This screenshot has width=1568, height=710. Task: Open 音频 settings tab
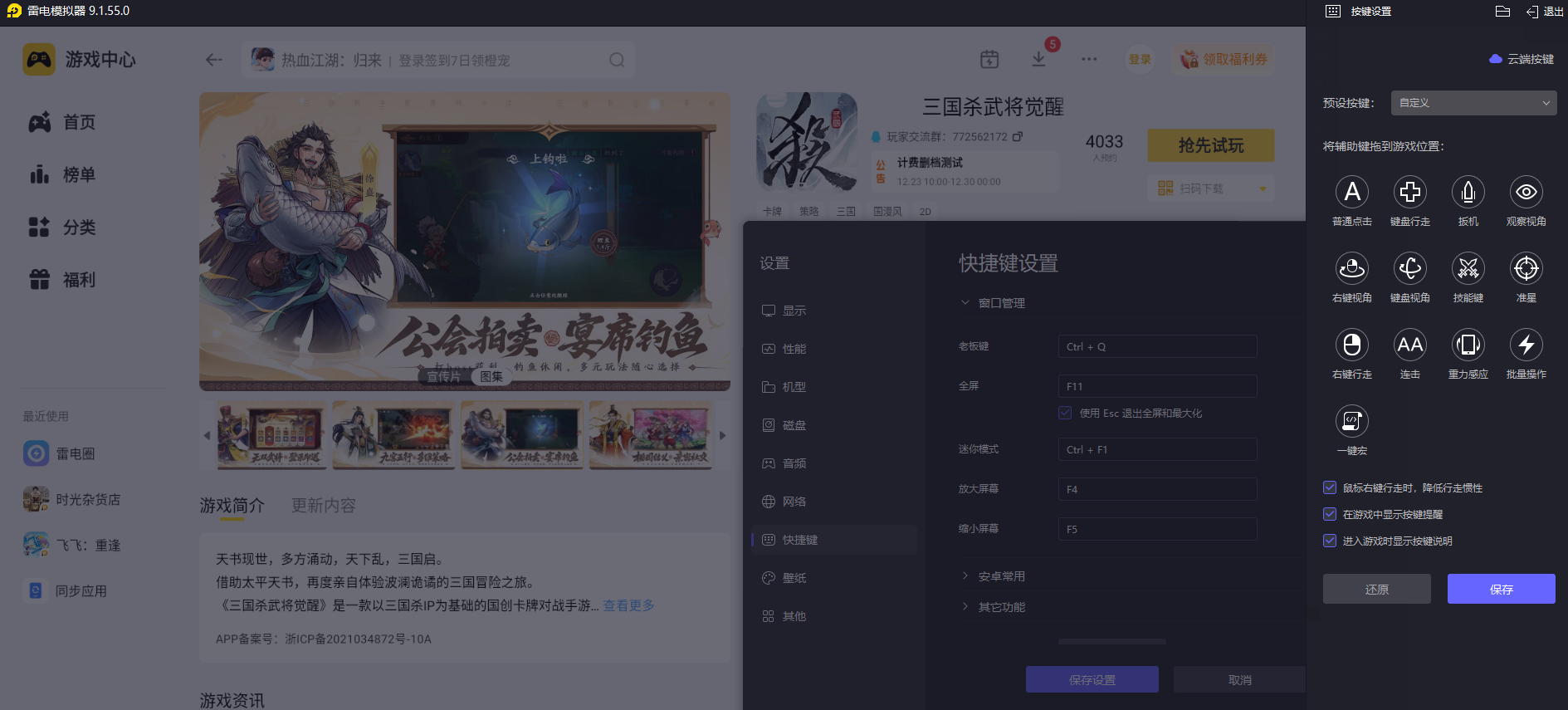click(834, 463)
